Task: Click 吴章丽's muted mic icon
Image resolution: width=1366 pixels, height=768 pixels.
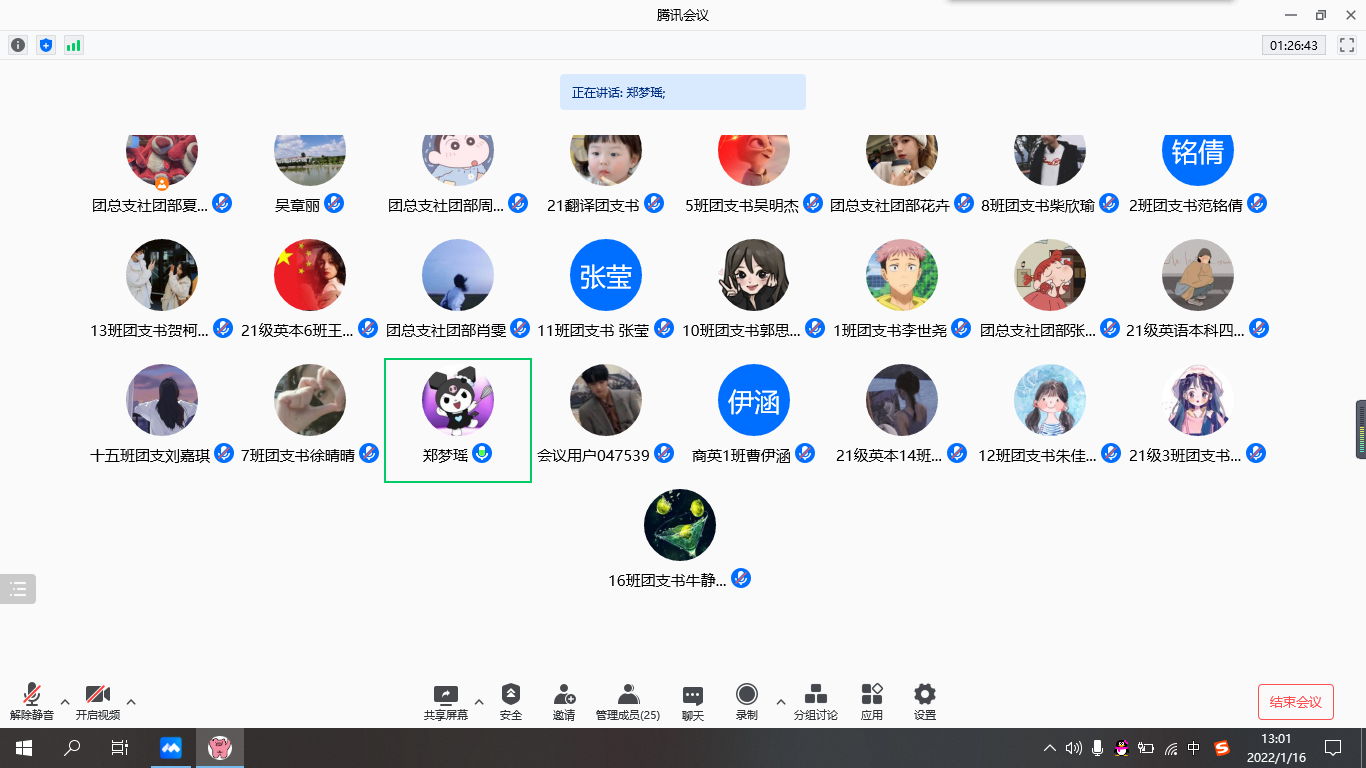Action: [334, 203]
